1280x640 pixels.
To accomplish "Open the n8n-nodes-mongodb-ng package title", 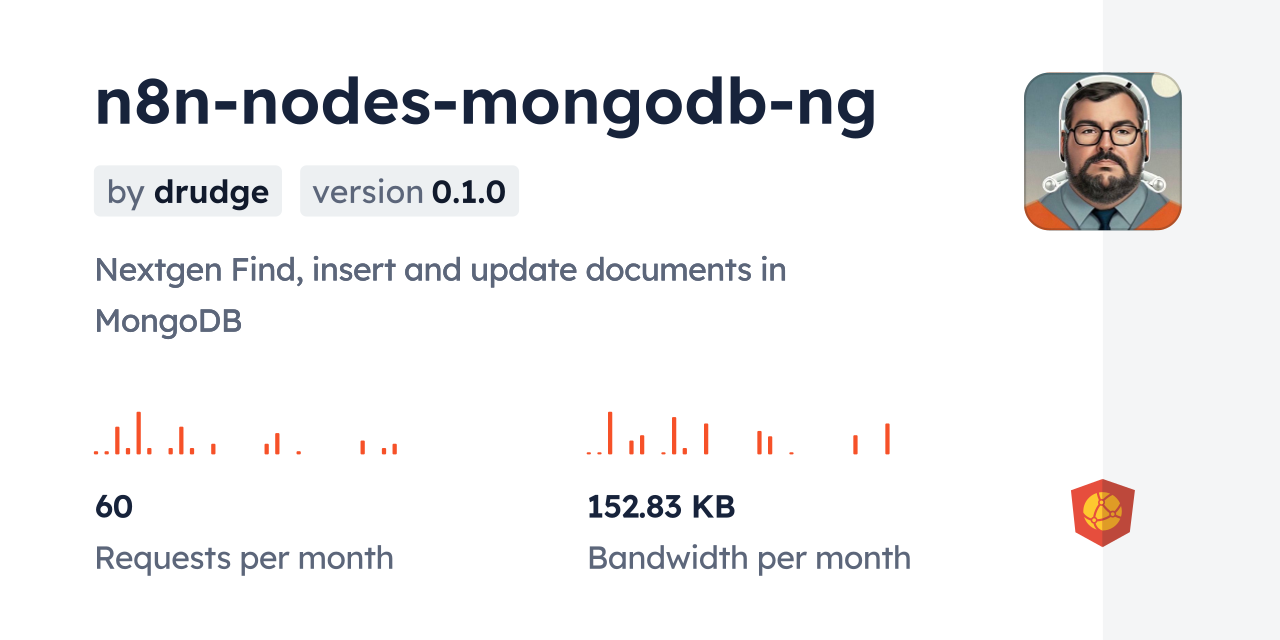I will (485, 103).
